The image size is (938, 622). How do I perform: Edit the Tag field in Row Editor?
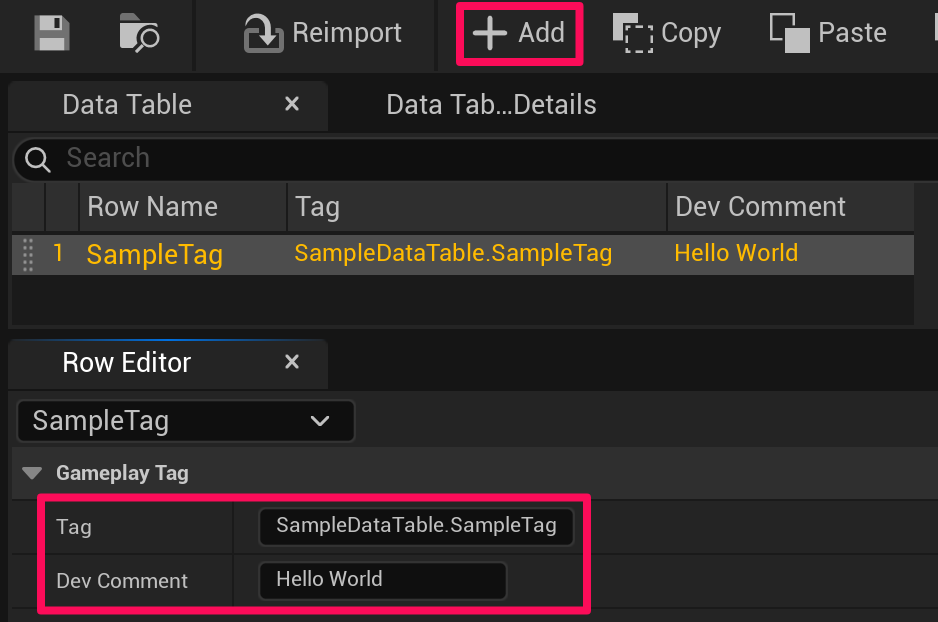pyautogui.click(x=416, y=526)
